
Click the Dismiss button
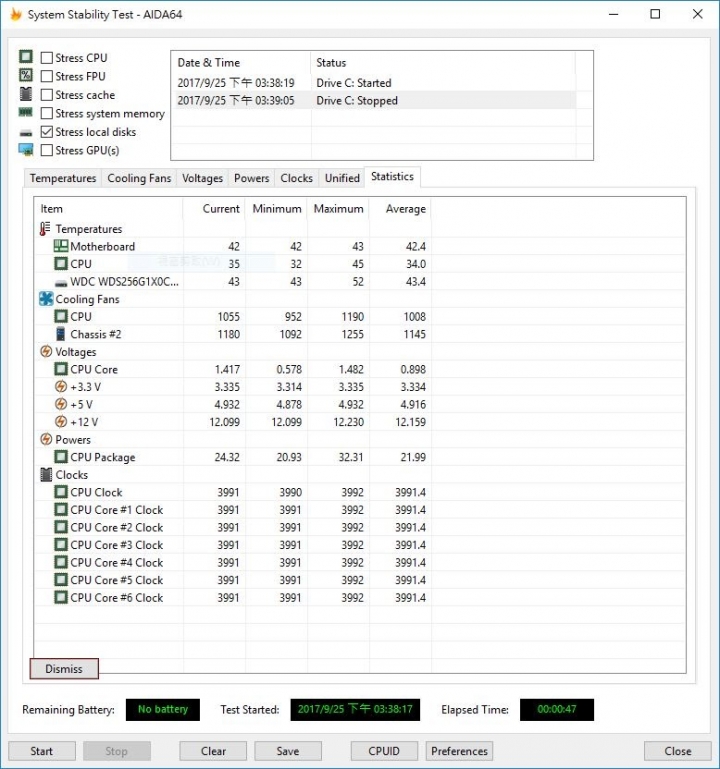tap(64, 669)
